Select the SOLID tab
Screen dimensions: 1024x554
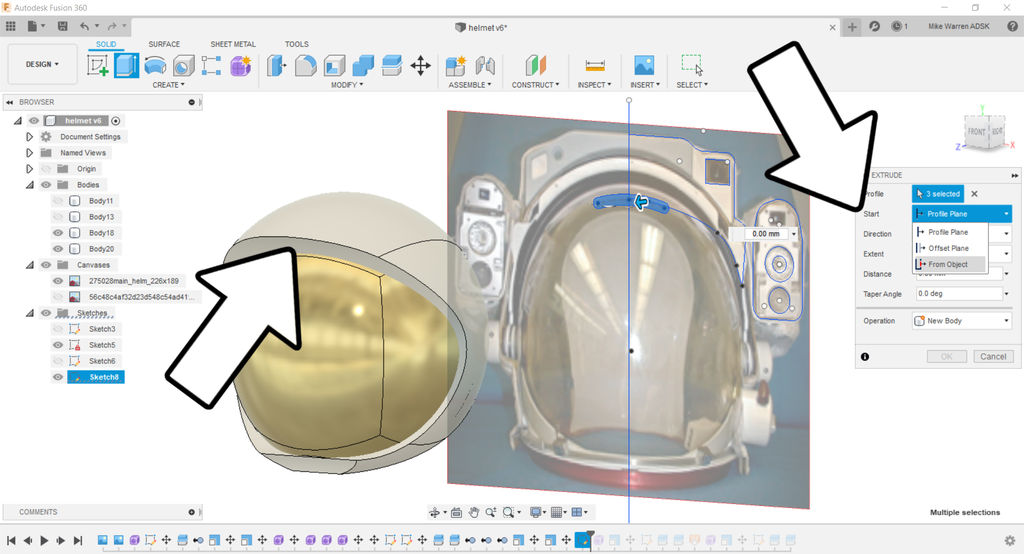coord(106,44)
